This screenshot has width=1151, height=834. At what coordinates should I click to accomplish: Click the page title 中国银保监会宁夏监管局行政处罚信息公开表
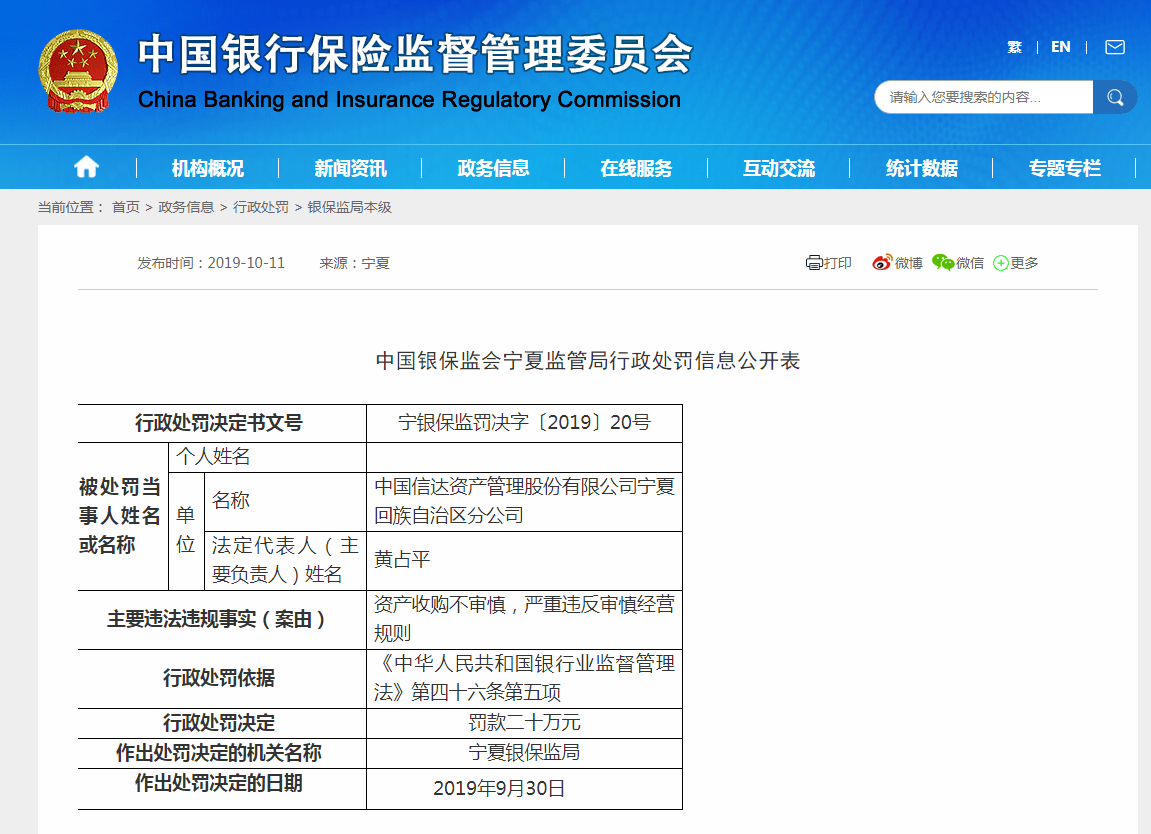pyautogui.click(x=587, y=360)
